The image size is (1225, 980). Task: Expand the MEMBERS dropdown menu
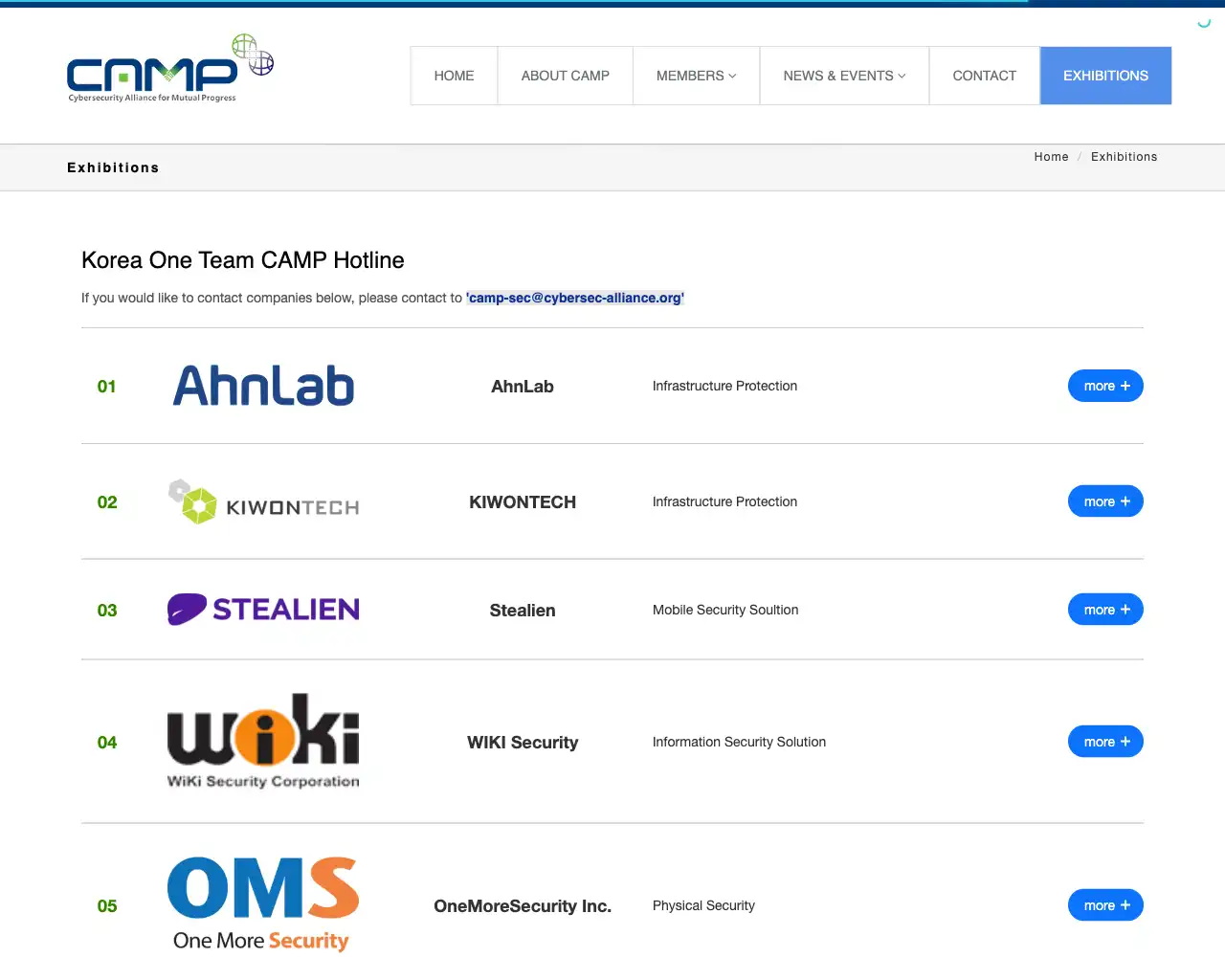pos(696,76)
